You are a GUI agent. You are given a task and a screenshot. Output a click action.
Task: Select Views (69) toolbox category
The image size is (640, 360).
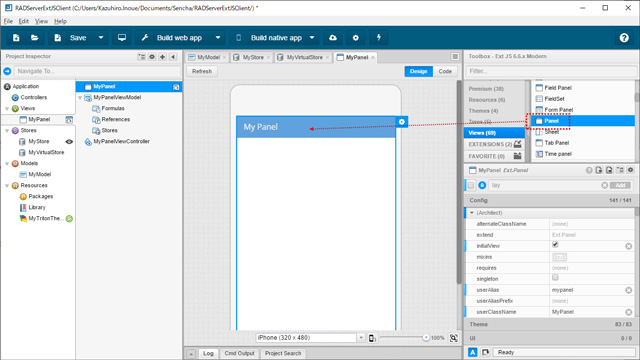[x=494, y=133]
